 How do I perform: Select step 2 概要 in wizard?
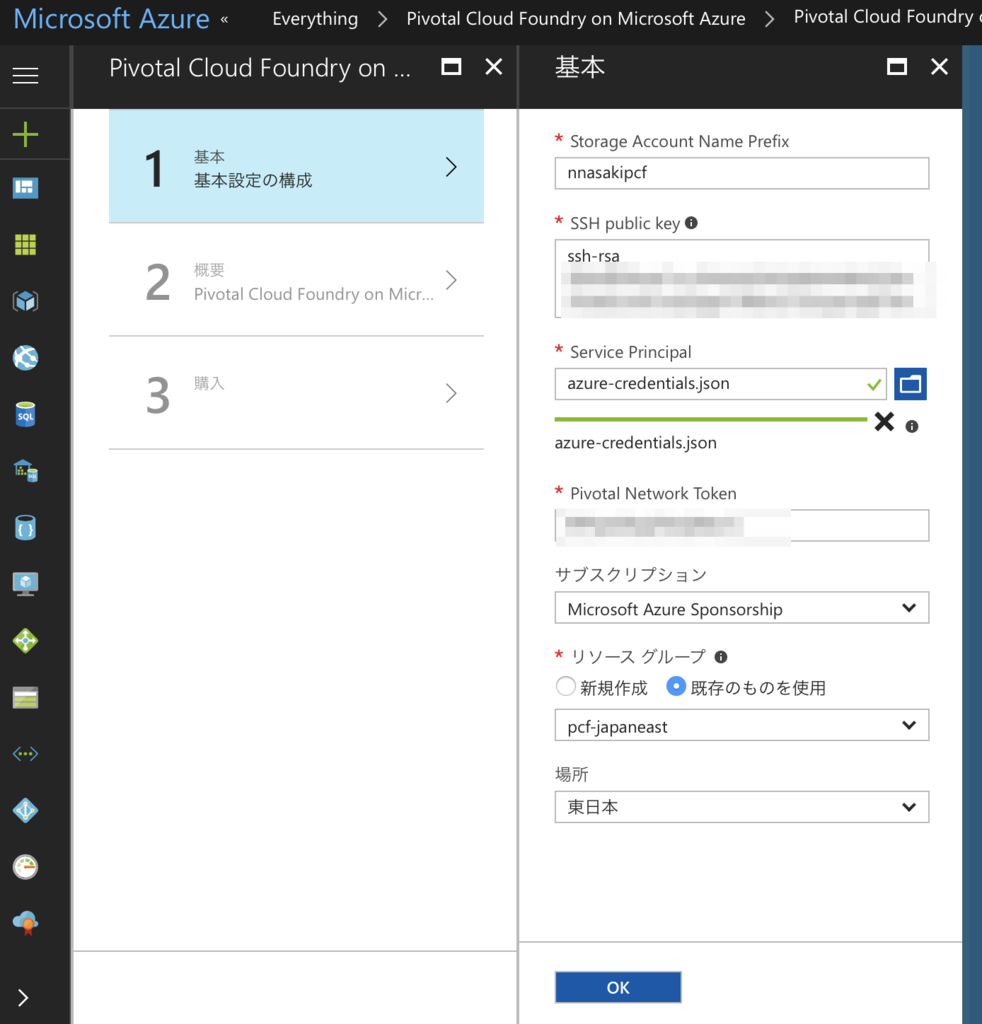pos(296,281)
